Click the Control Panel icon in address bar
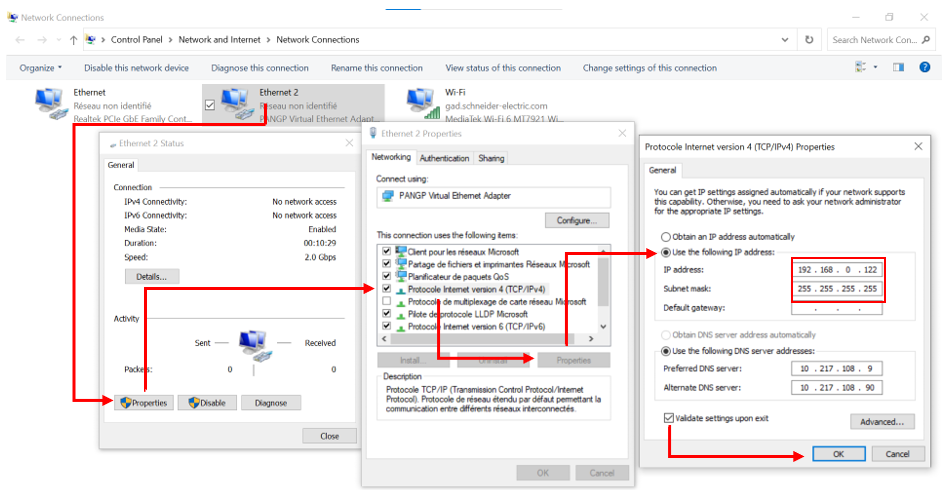 [x=91, y=40]
